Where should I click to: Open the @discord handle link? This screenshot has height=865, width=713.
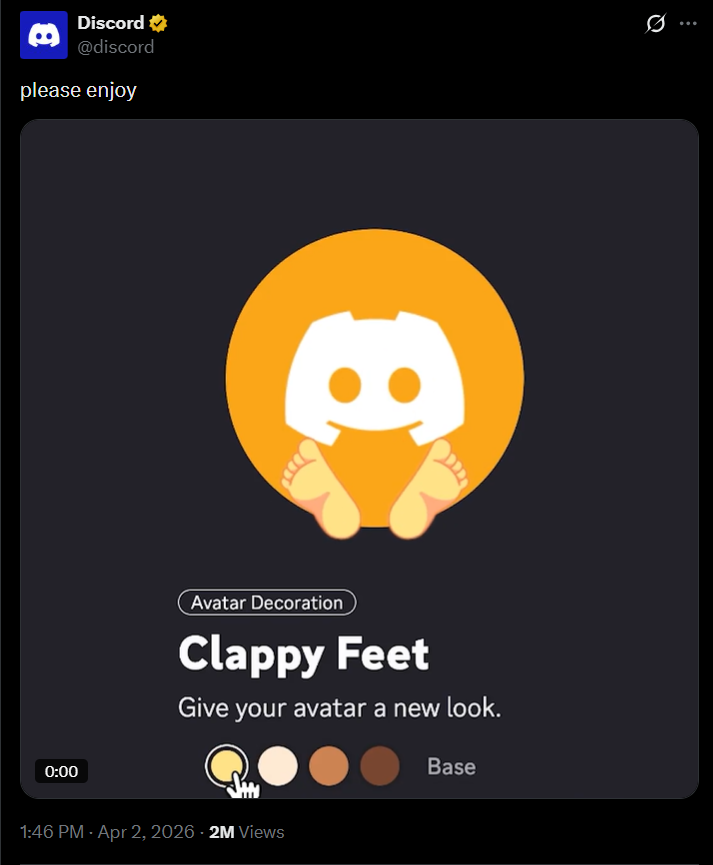point(115,47)
